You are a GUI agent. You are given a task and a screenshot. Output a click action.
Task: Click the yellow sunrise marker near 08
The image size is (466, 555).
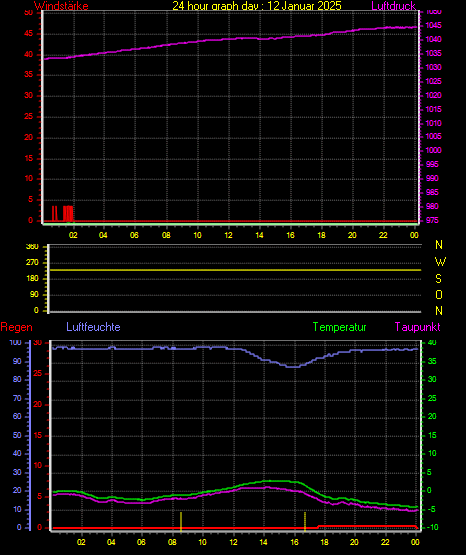181,521
